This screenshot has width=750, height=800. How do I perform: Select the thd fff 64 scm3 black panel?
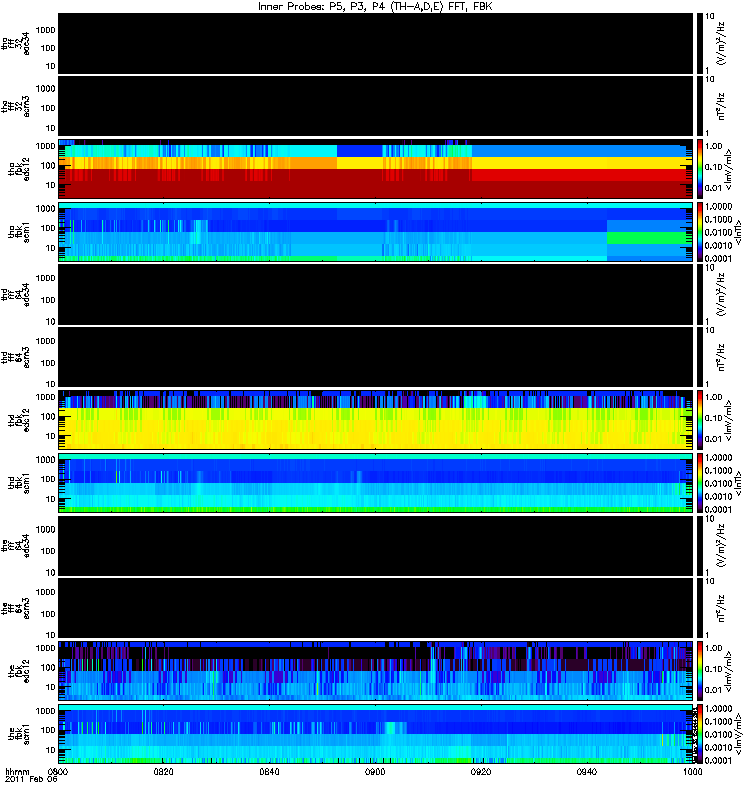(x=375, y=357)
